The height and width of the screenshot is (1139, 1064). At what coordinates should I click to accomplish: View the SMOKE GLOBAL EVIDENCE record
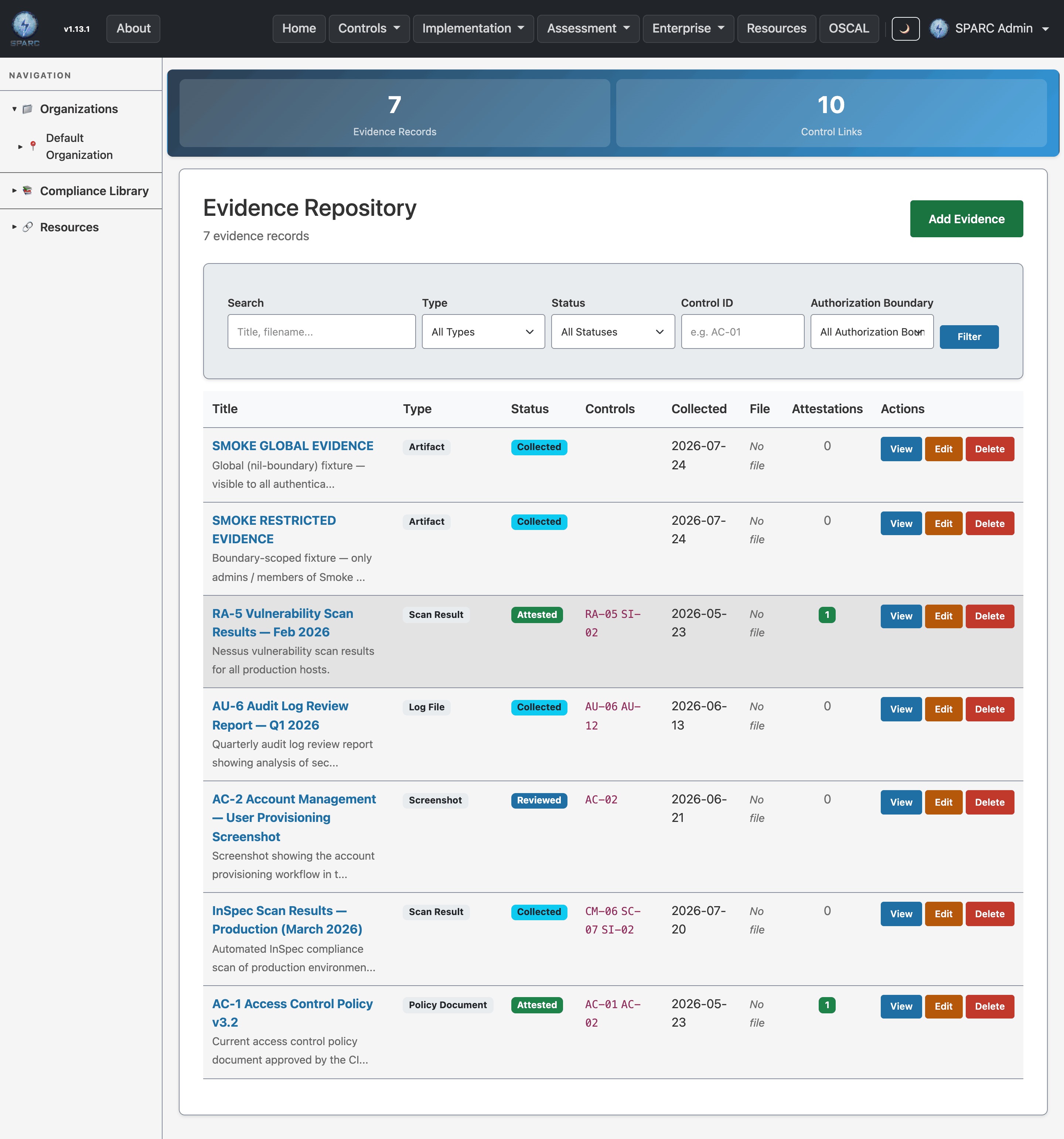901,449
